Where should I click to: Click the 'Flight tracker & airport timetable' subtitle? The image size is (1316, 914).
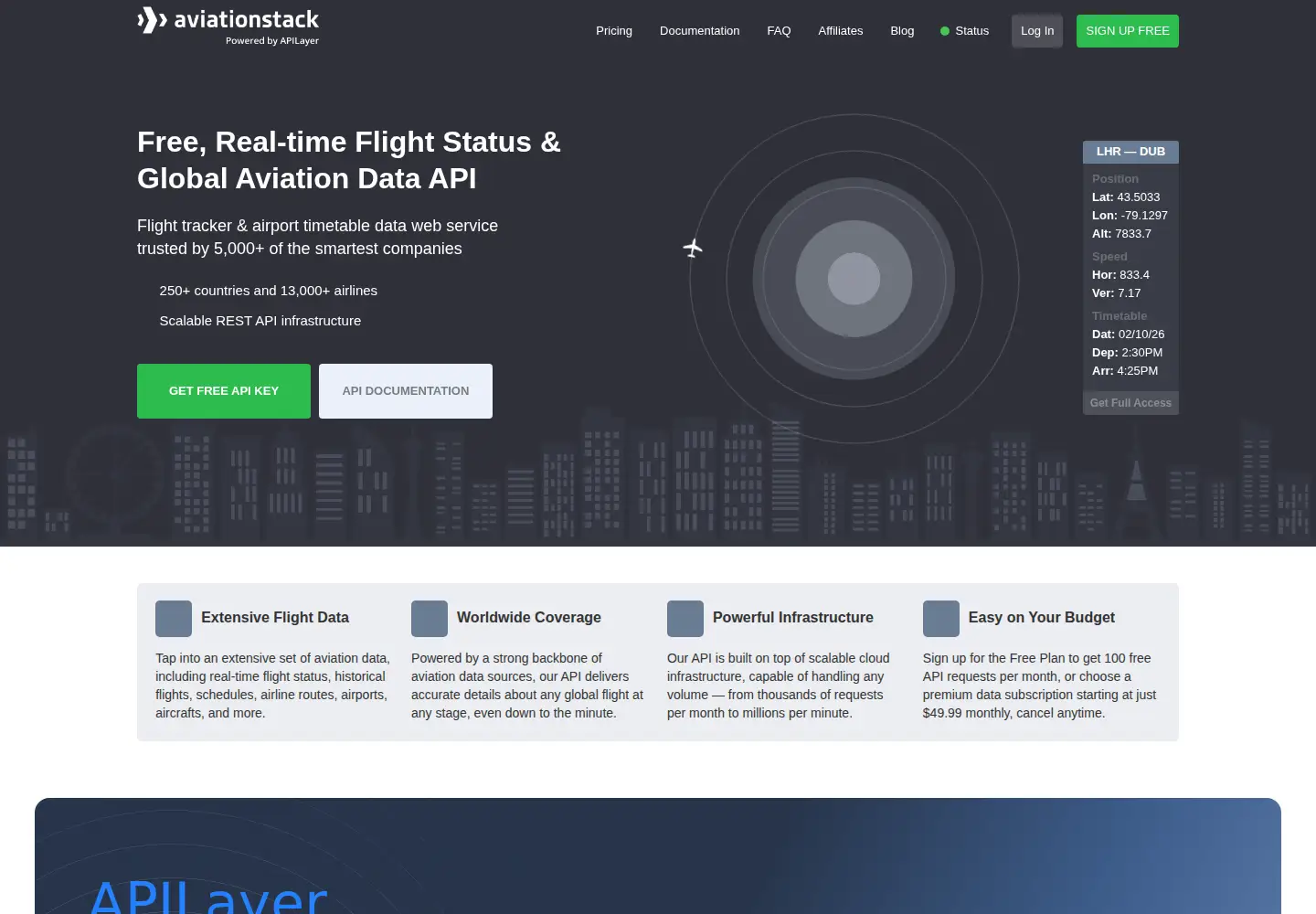coord(317,237)
